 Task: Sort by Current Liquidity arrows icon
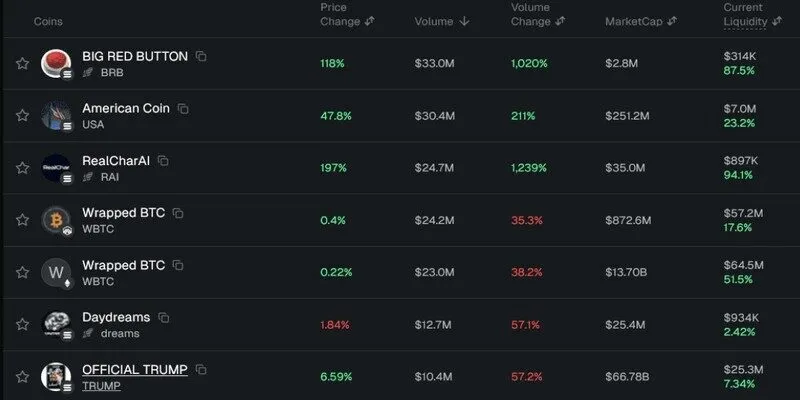[x=777, y=21]
